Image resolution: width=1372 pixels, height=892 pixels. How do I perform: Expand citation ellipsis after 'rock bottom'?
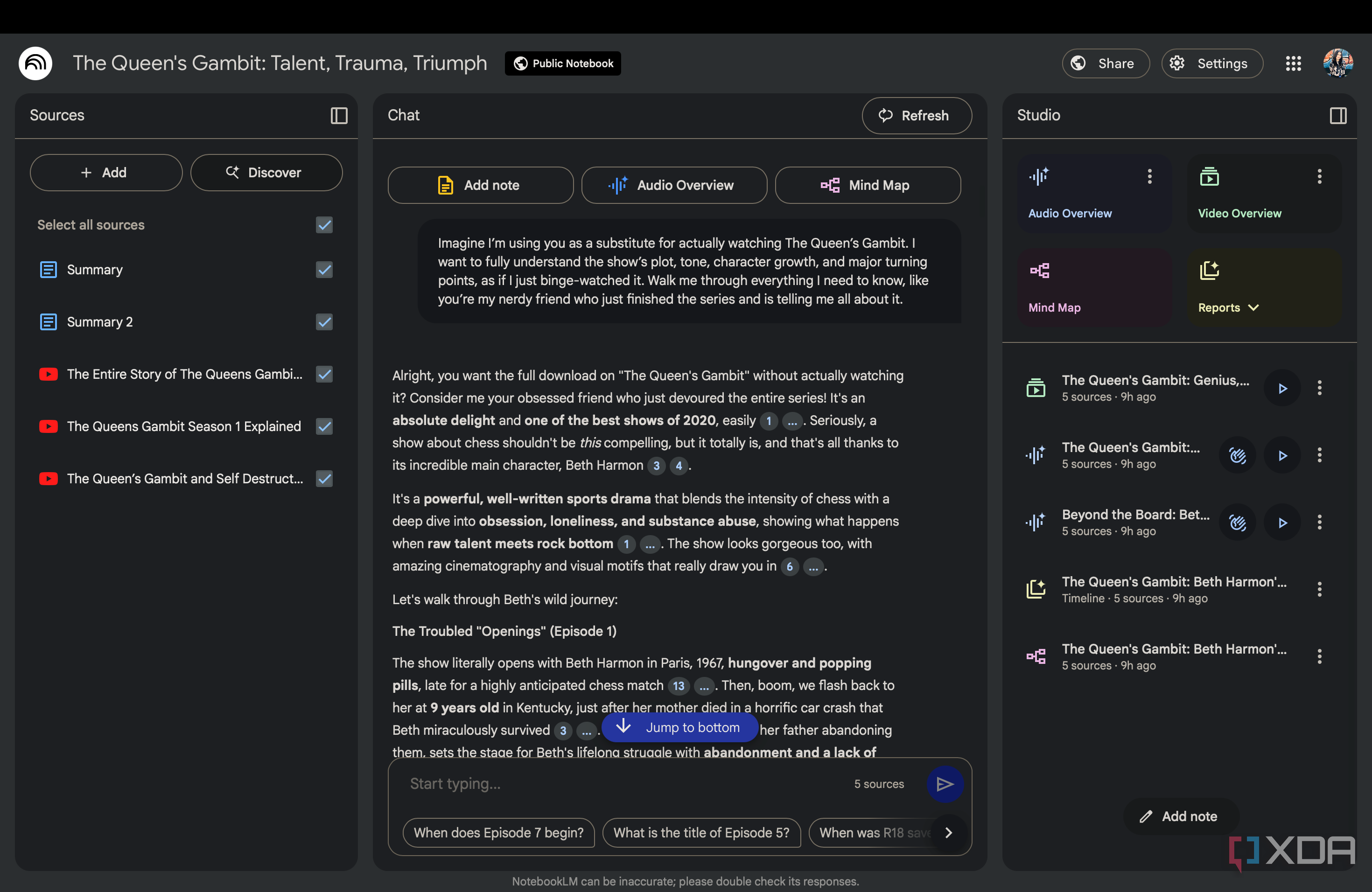pyautogui.click(x=650, y=544)
